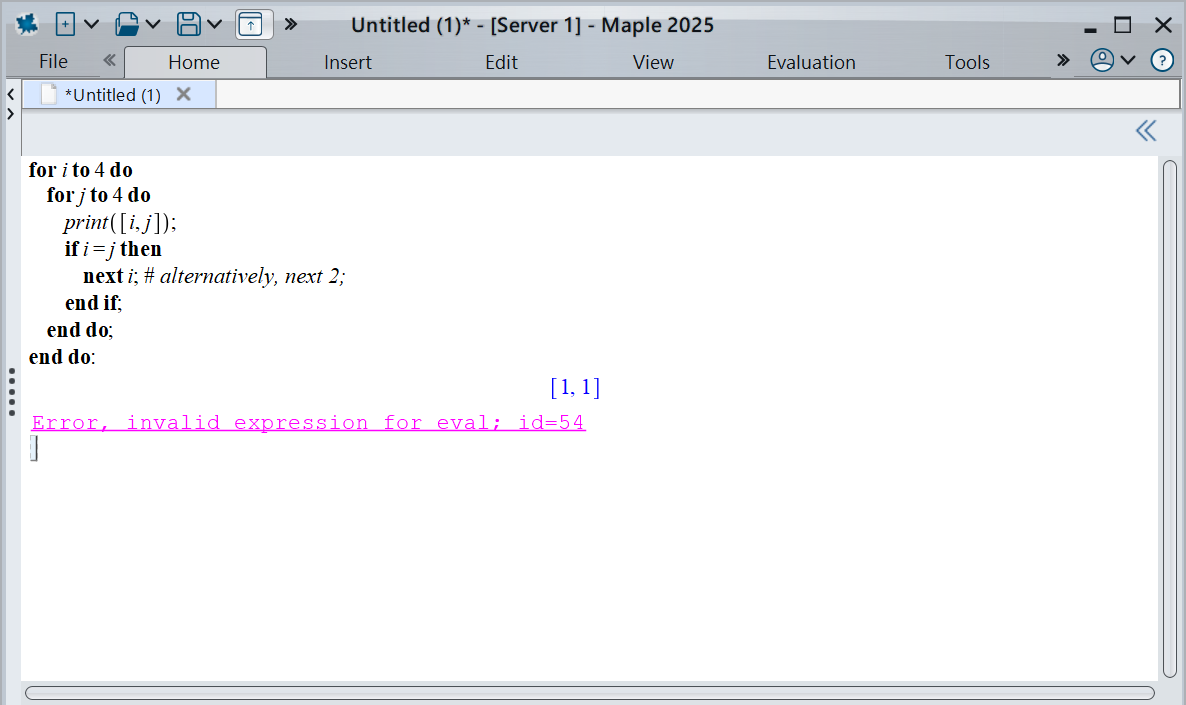Screen dimensions: 1186x705
Task: Show more ribbon tabs after Tools
Action: tap(1063, 61)
